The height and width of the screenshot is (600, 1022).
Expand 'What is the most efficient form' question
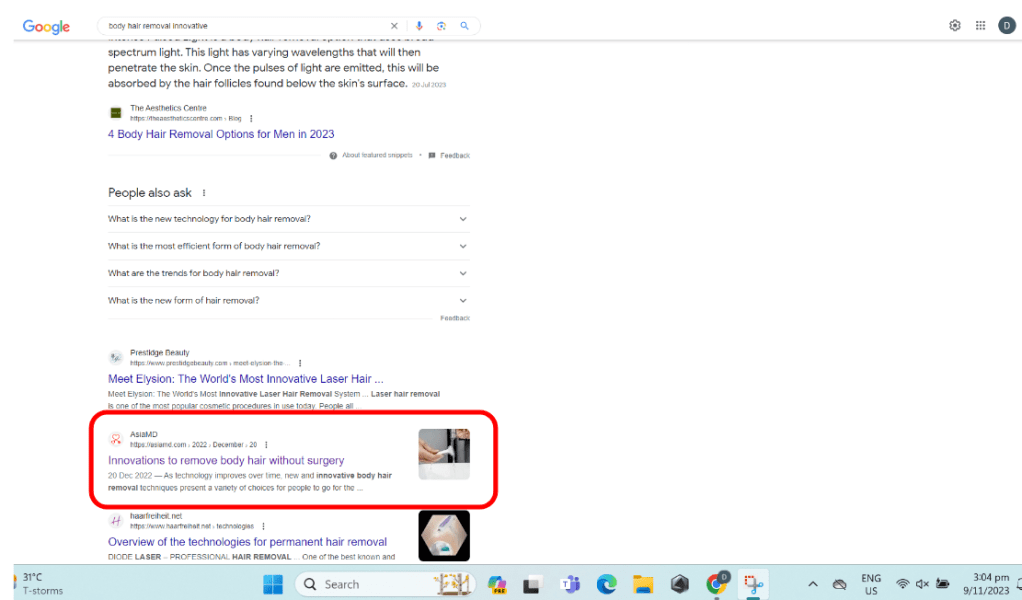coord(463,246)
